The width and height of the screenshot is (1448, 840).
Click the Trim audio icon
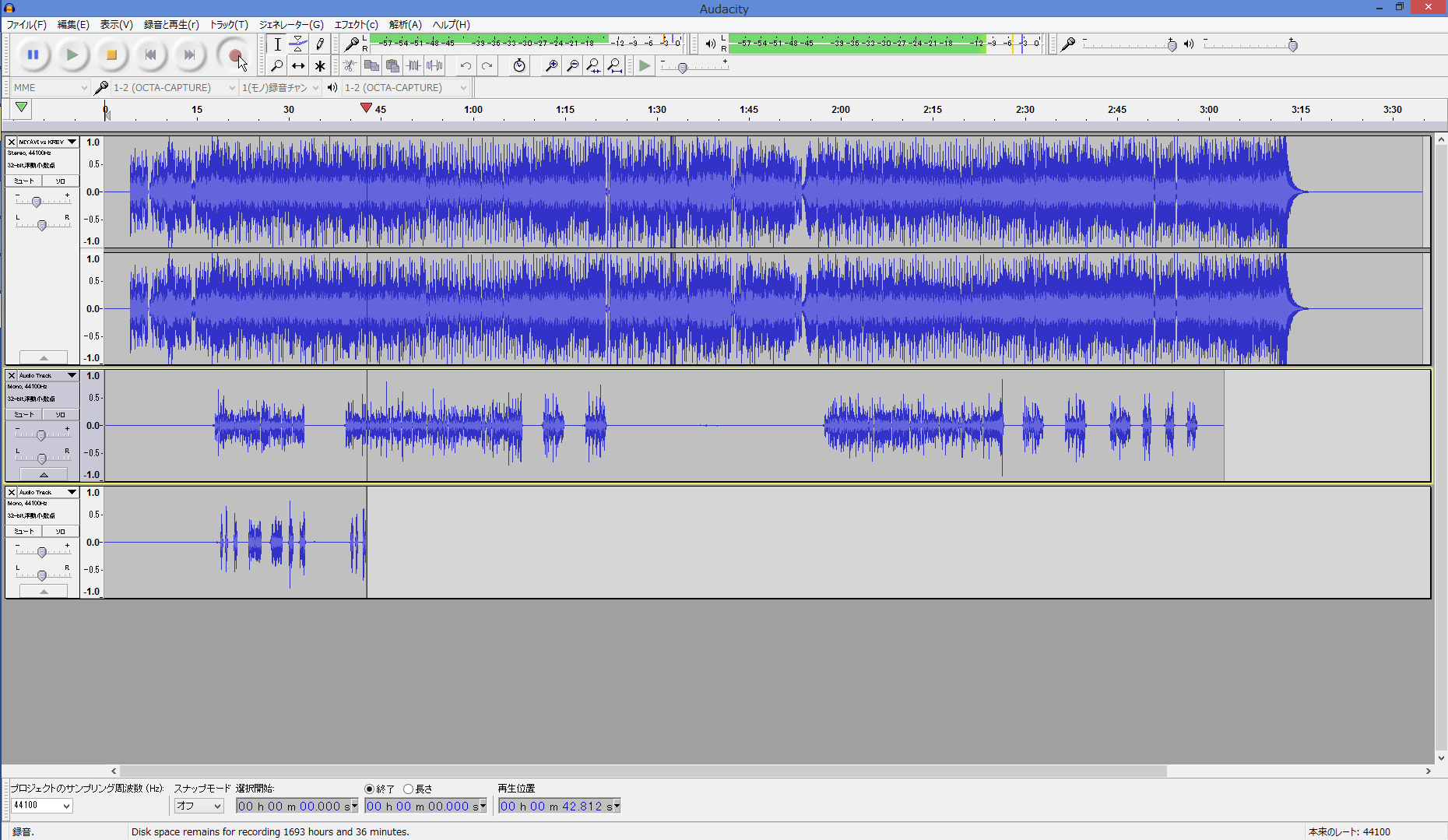coord(413,65)
